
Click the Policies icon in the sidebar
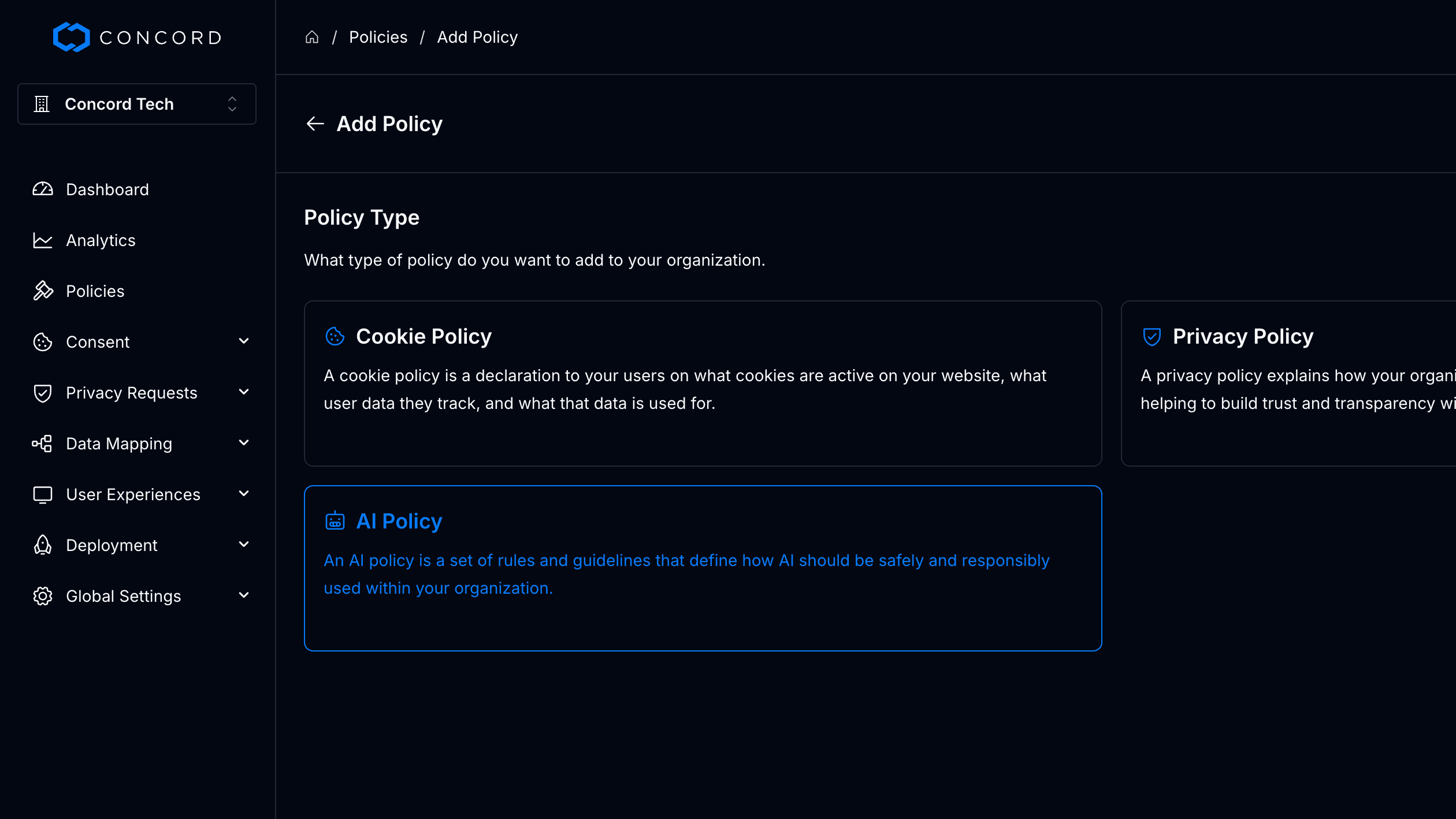point(43,291)
